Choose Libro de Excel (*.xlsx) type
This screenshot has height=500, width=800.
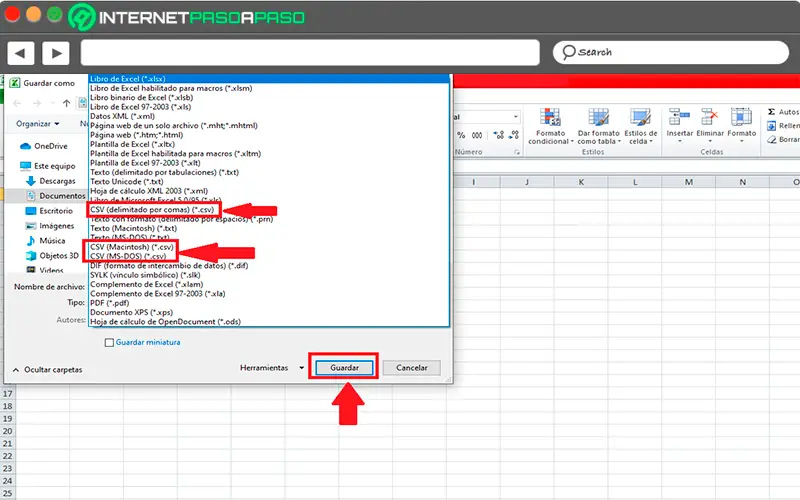269,79
